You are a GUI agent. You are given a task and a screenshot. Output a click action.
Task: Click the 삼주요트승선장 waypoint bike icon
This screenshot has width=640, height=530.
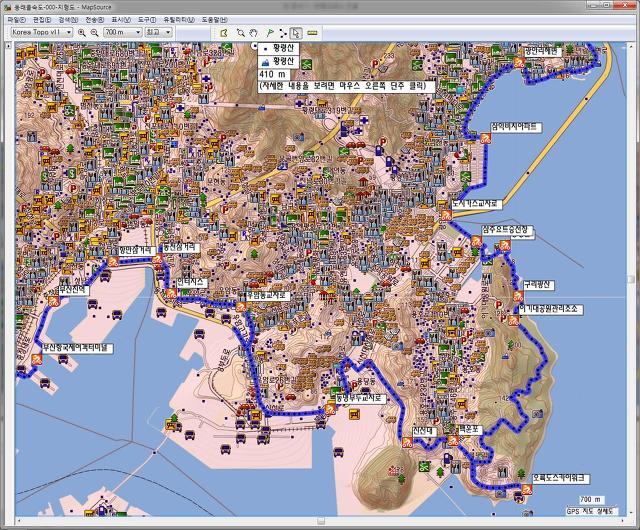pos(476,241)
